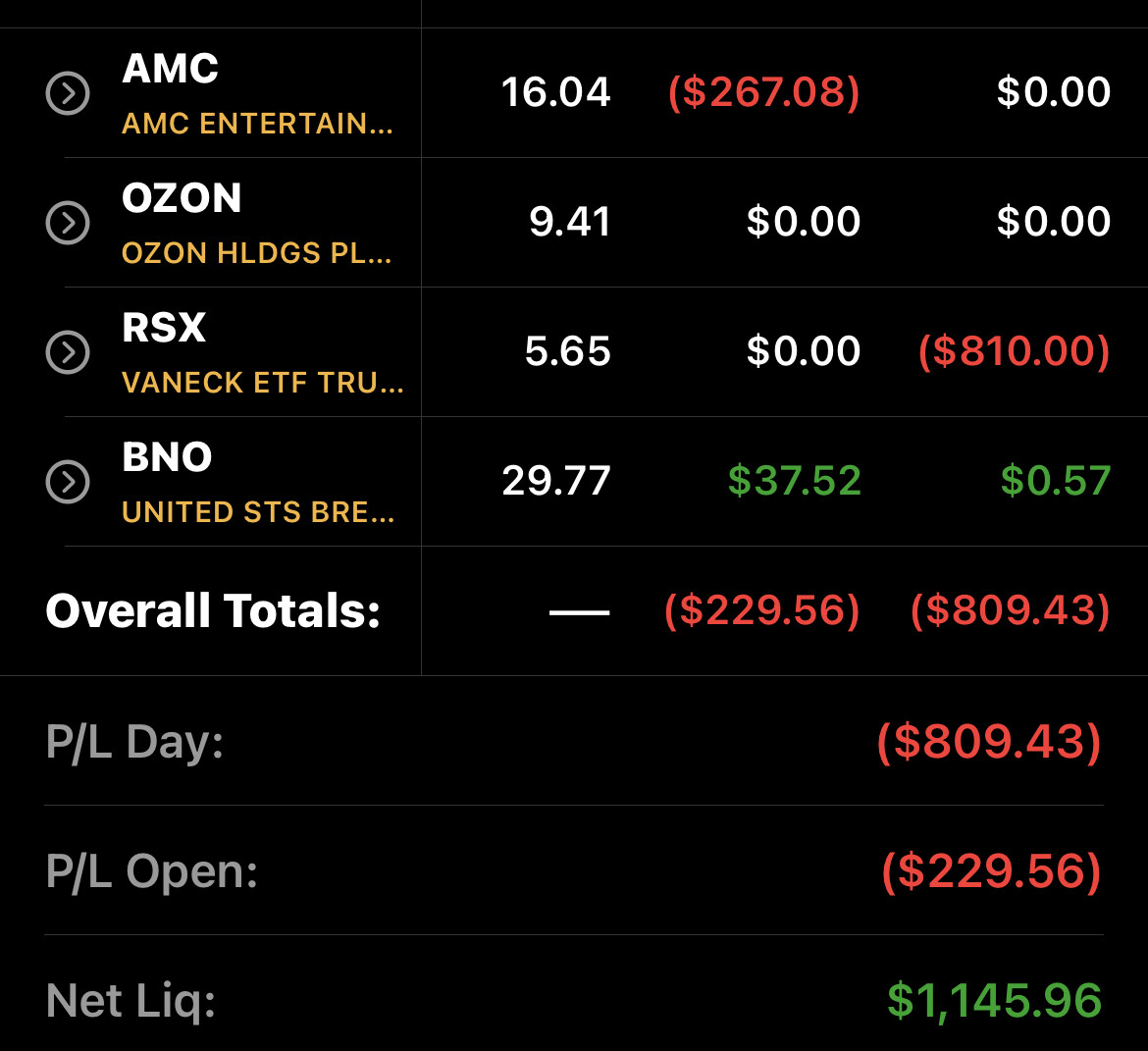This screenshot has width=1148, height=1051.
Task: Select AMC P/L open ($267.08)
Action: tap(763, 92)
